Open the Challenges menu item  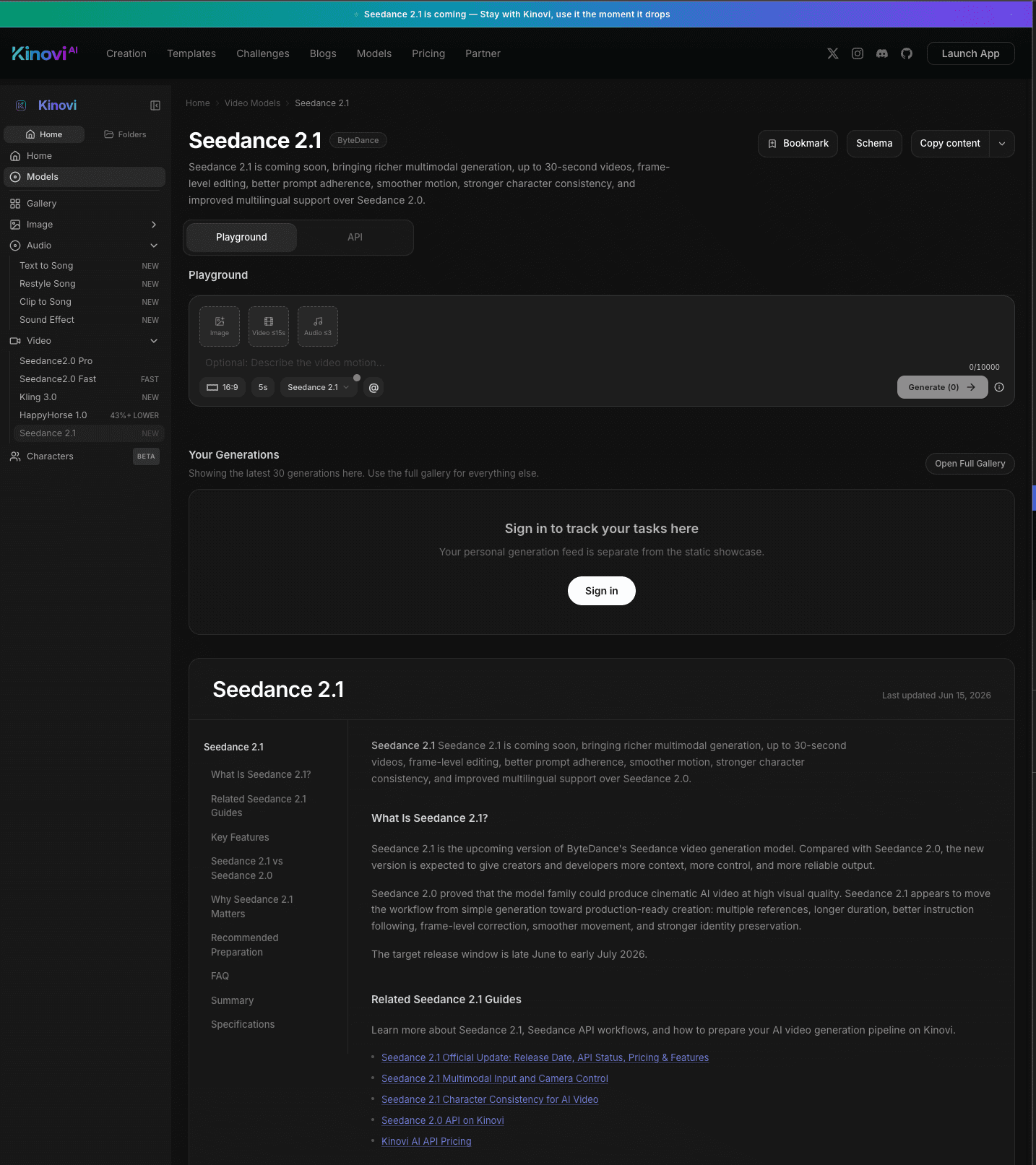(x=263, y=53)
